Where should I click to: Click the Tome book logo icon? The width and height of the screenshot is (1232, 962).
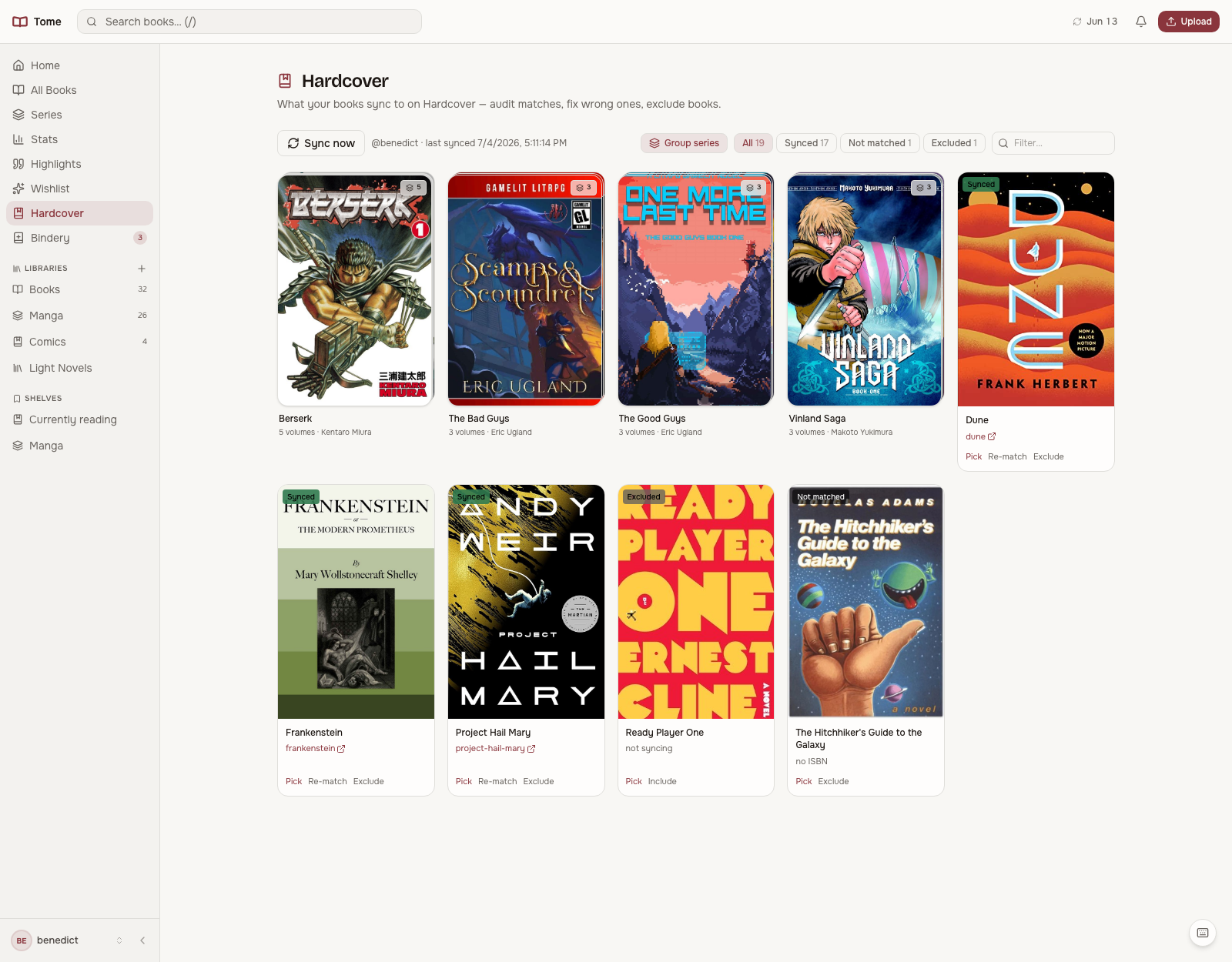20,22
